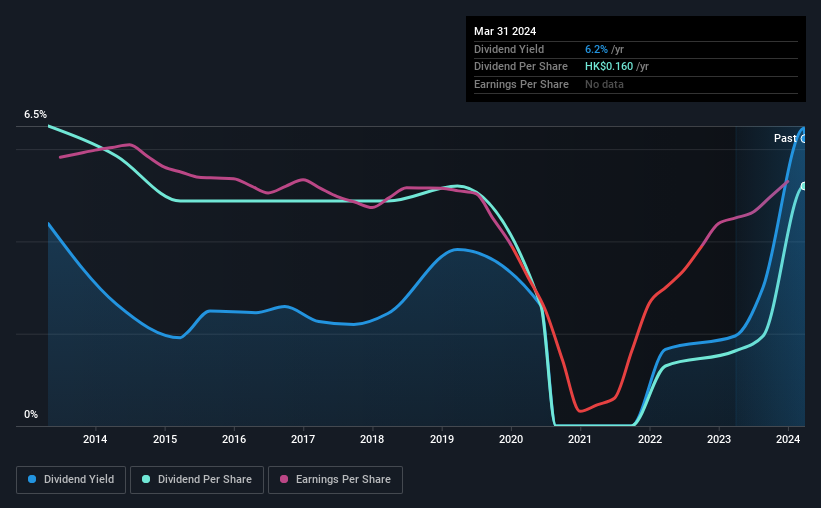
Task: Click the pink Earnings Per Share legend dot
Action: 284,479
